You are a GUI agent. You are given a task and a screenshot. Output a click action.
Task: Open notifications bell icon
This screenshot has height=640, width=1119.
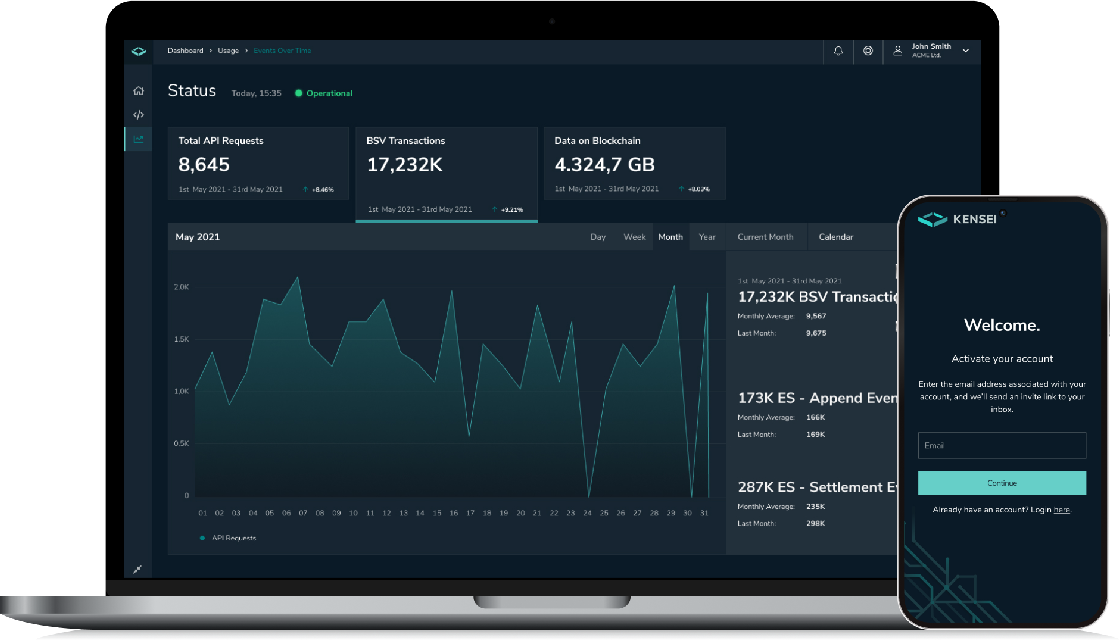point(839,51)
